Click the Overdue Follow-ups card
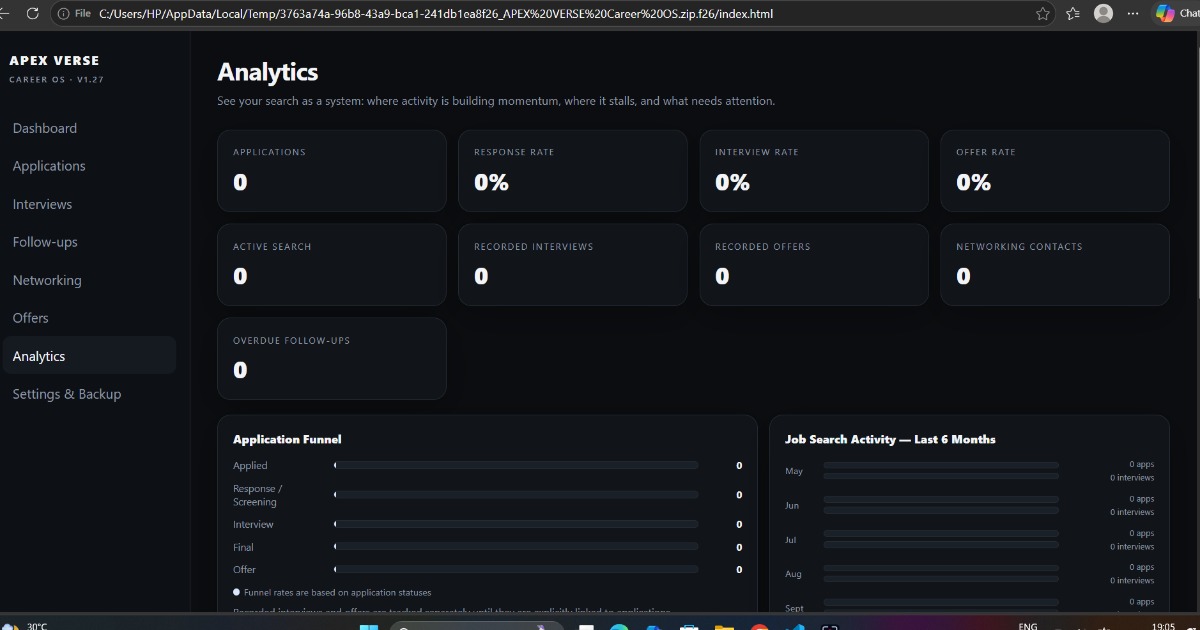 [x=332, y=359]
